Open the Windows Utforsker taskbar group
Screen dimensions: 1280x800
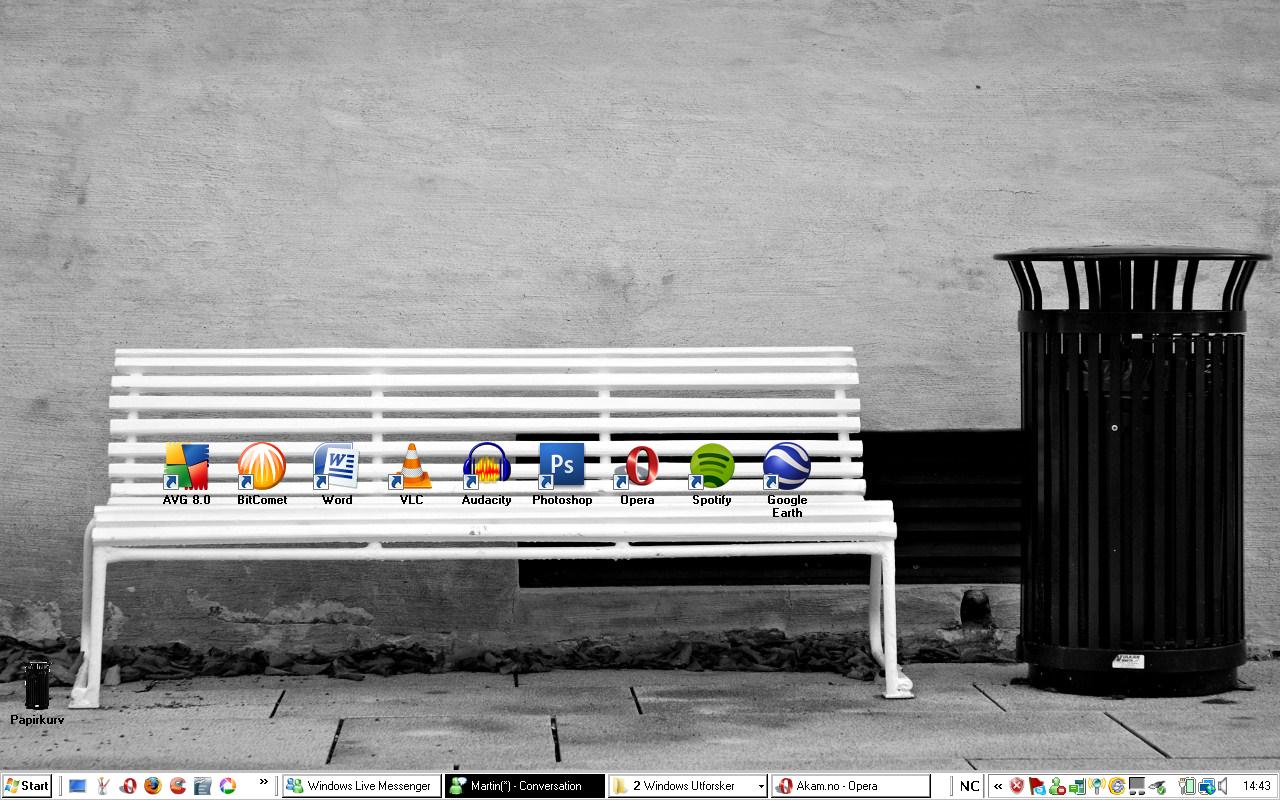[689, 786]
